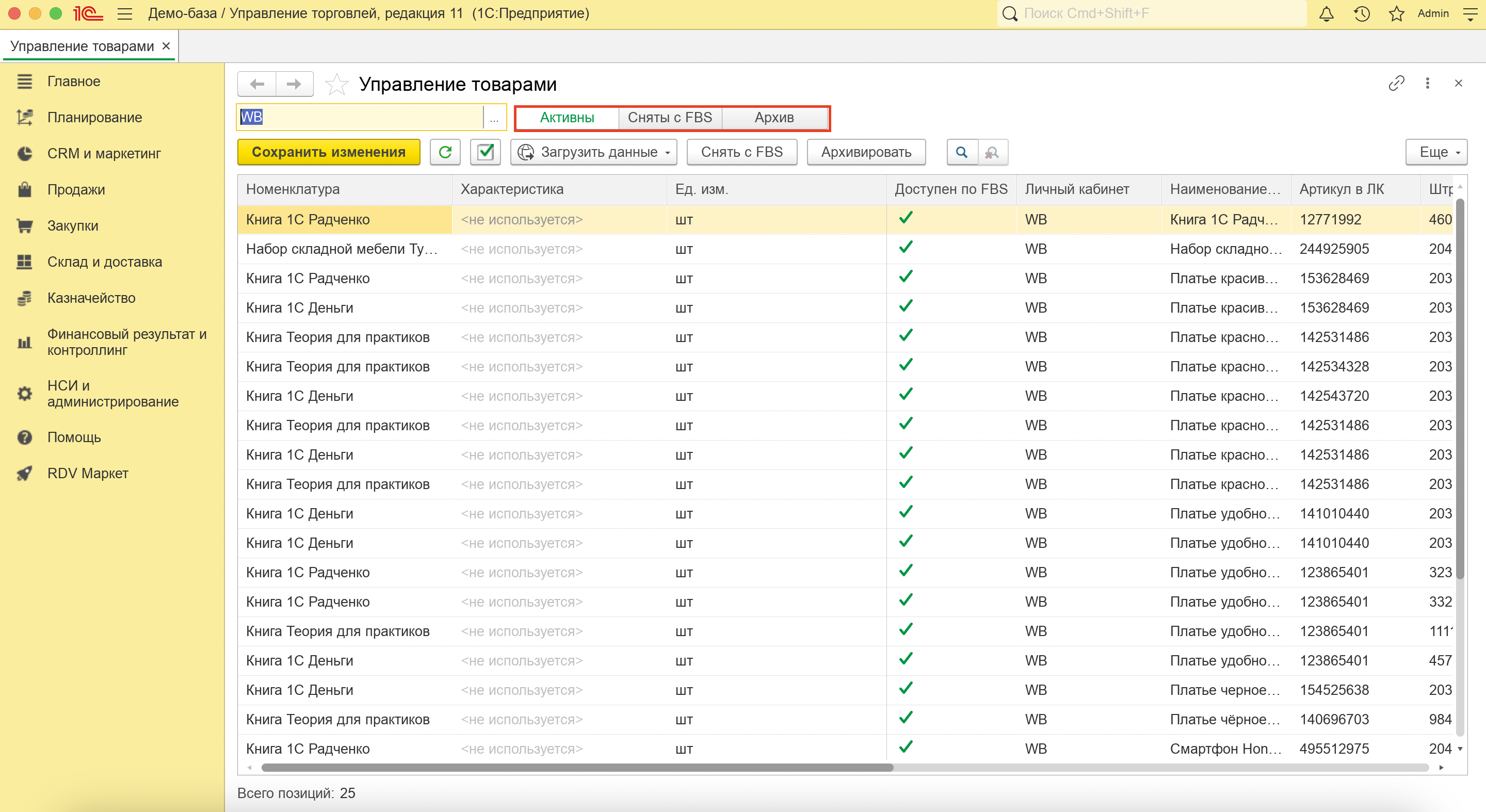
Task: Add form to favorites star
Action: [x=336, y=84]
